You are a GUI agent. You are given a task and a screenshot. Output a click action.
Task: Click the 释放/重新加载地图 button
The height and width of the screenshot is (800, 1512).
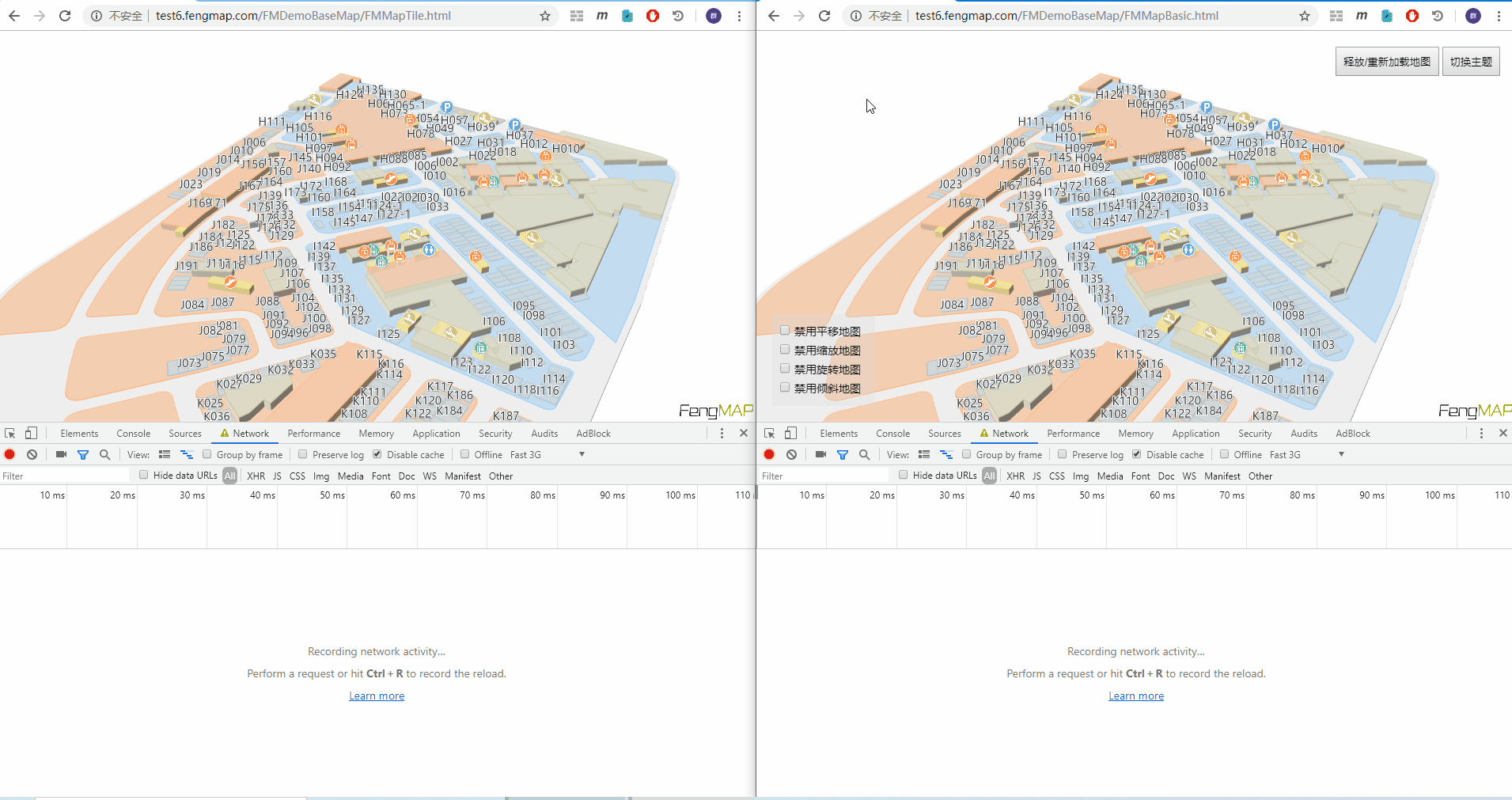coord(1386,62)
